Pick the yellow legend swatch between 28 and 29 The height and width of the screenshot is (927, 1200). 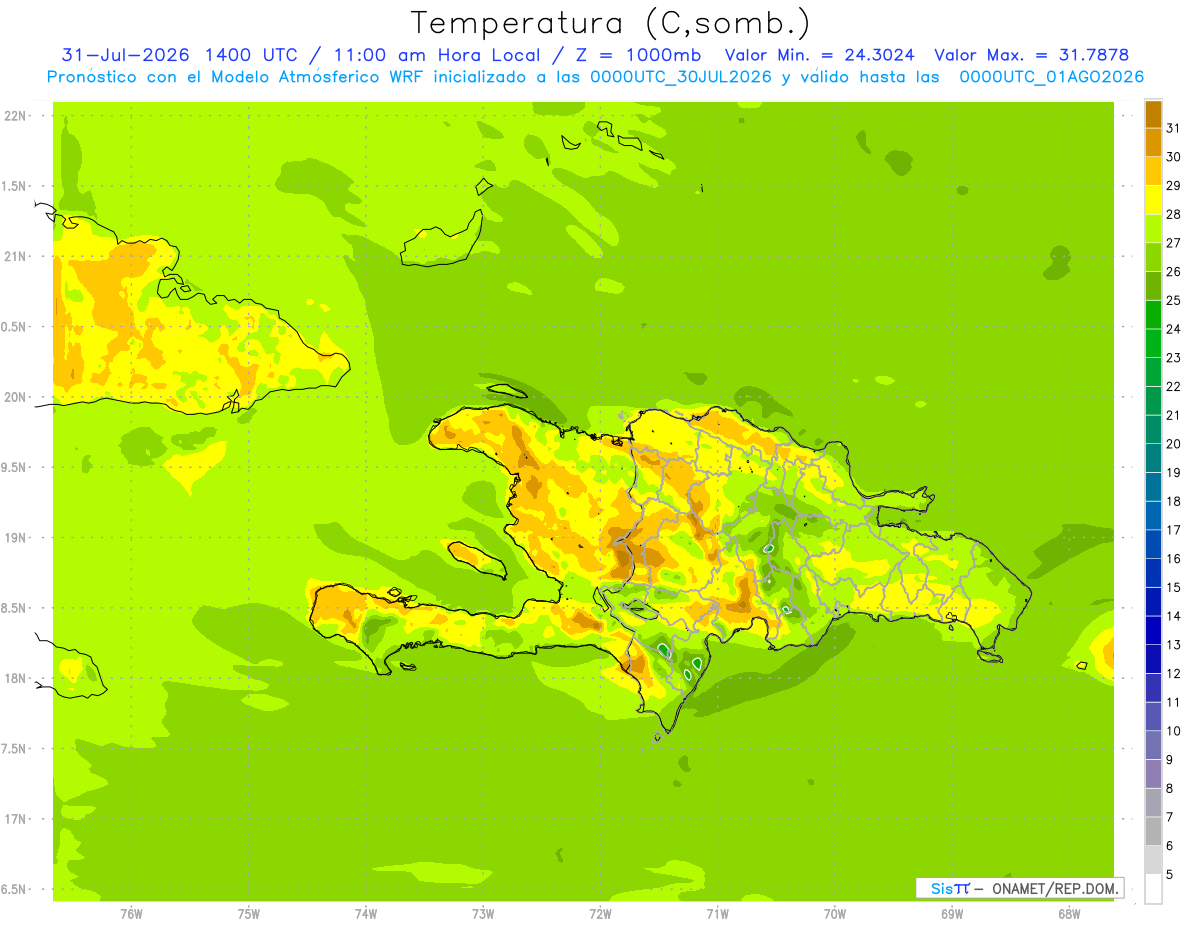1153,200
